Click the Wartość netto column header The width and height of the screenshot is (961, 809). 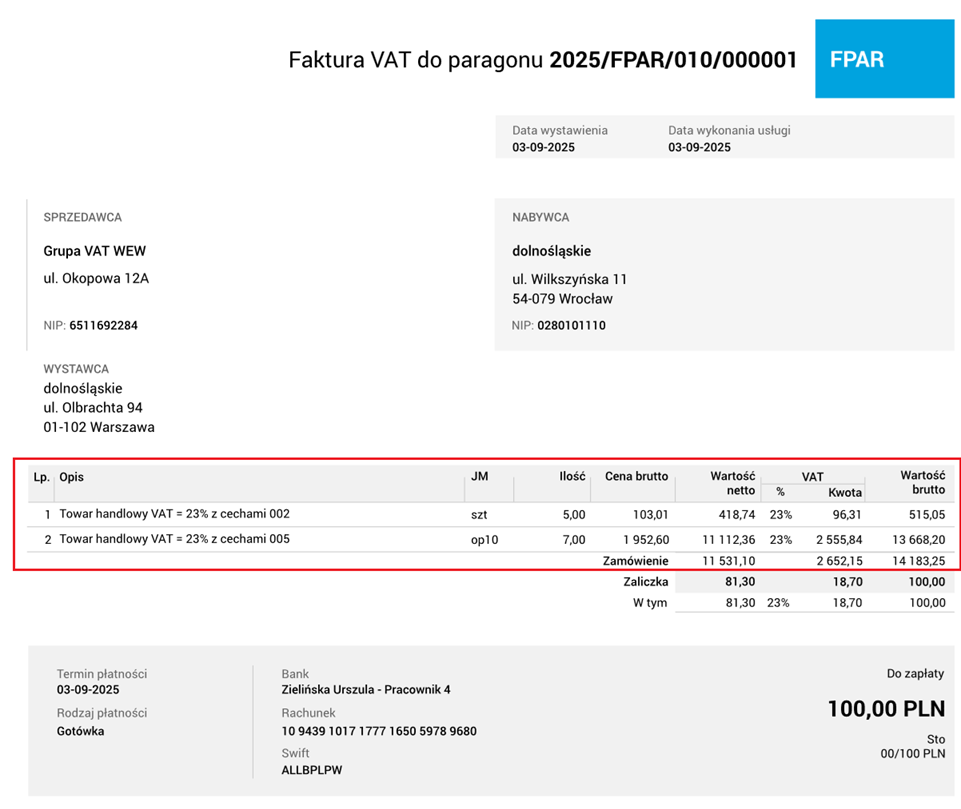(x=733, y=483)
